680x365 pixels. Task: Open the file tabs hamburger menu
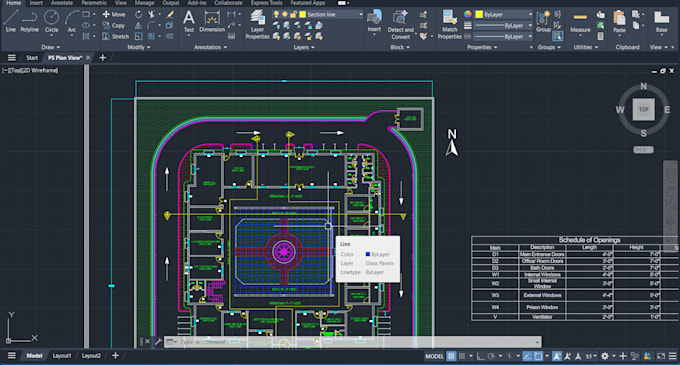12,58
